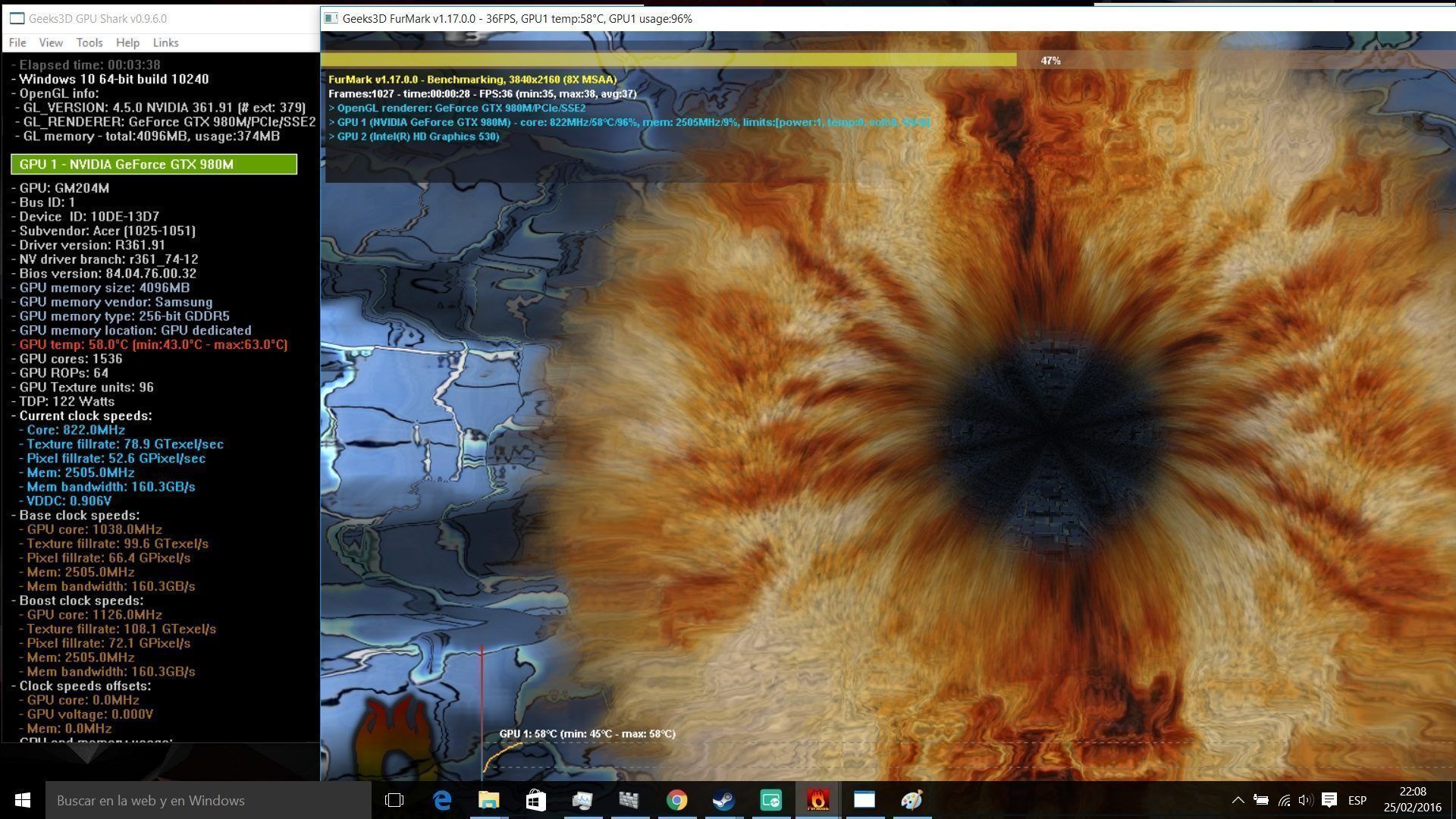Screen dimensions: 1456x819
Task: Open the File menu in GPU Shark
Action: pos(17,42)
